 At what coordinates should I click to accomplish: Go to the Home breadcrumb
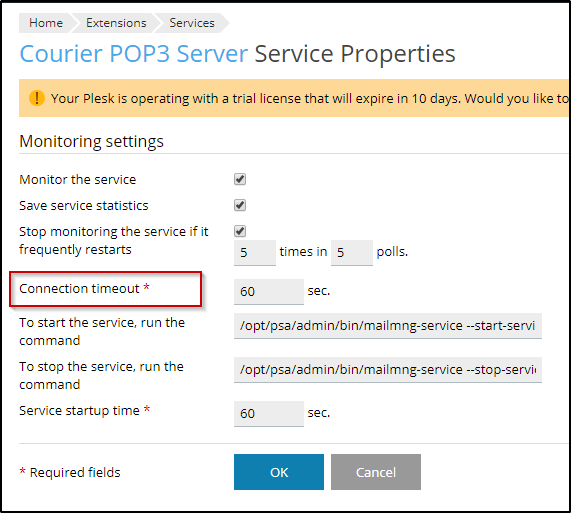point(46,23)
